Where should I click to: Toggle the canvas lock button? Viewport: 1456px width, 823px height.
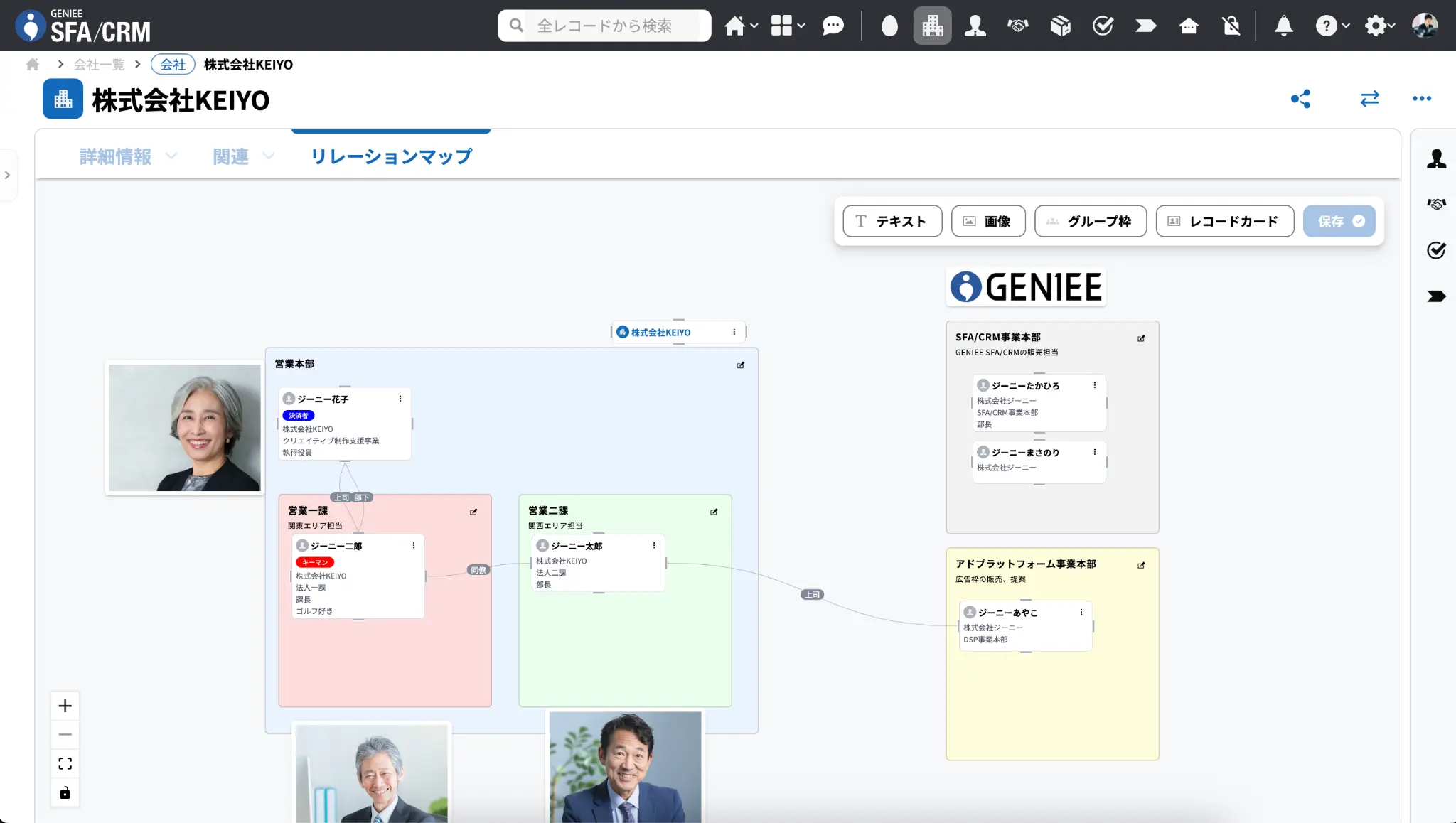(65, 792)
